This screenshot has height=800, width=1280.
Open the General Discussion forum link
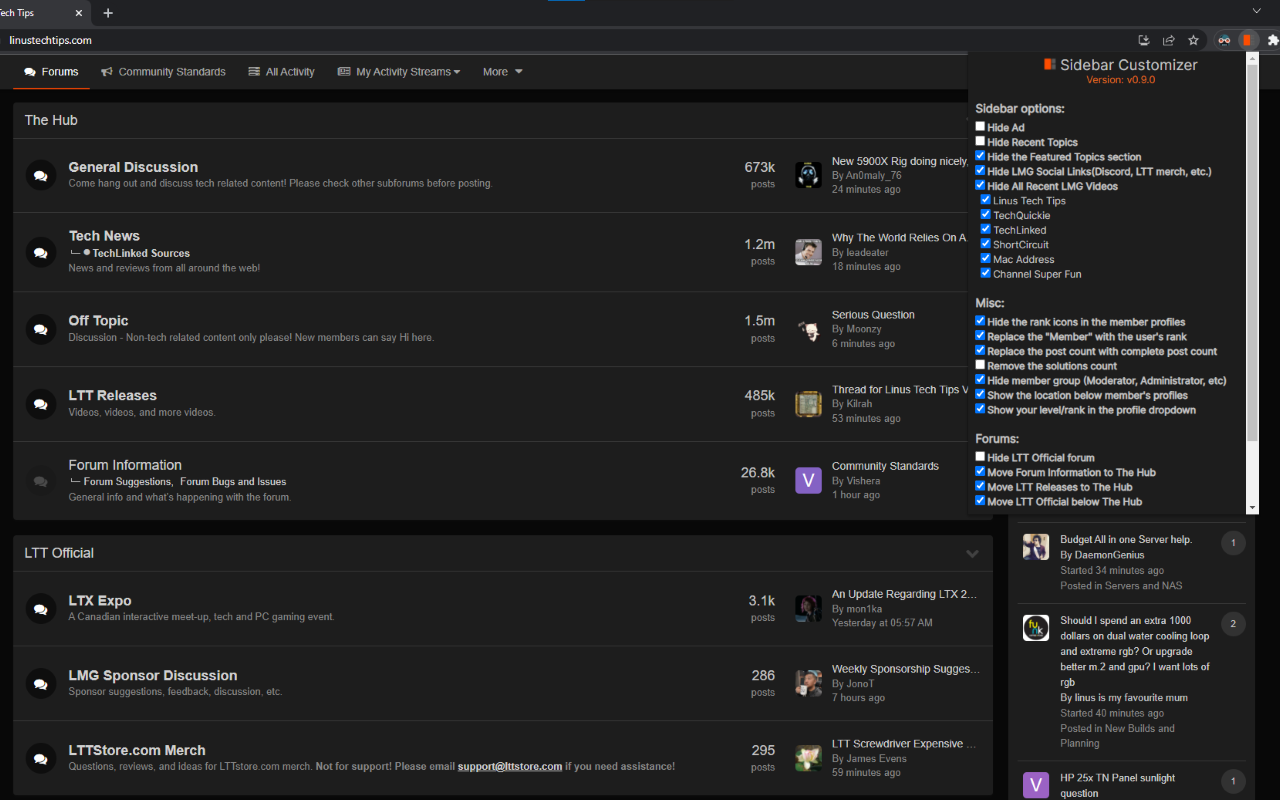132,166
